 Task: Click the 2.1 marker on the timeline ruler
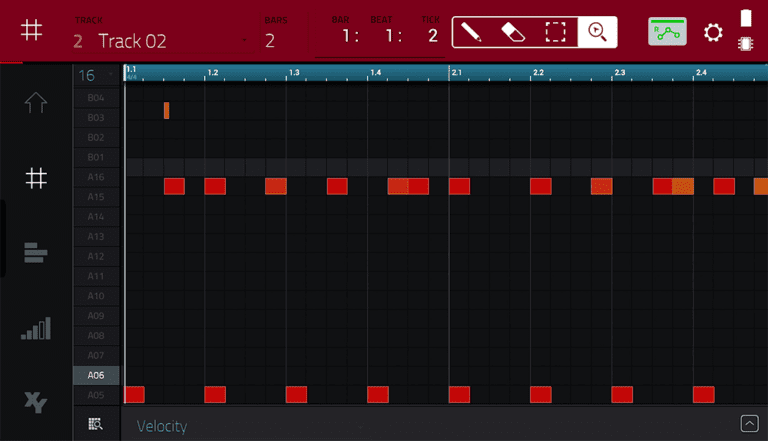[456, 73]
